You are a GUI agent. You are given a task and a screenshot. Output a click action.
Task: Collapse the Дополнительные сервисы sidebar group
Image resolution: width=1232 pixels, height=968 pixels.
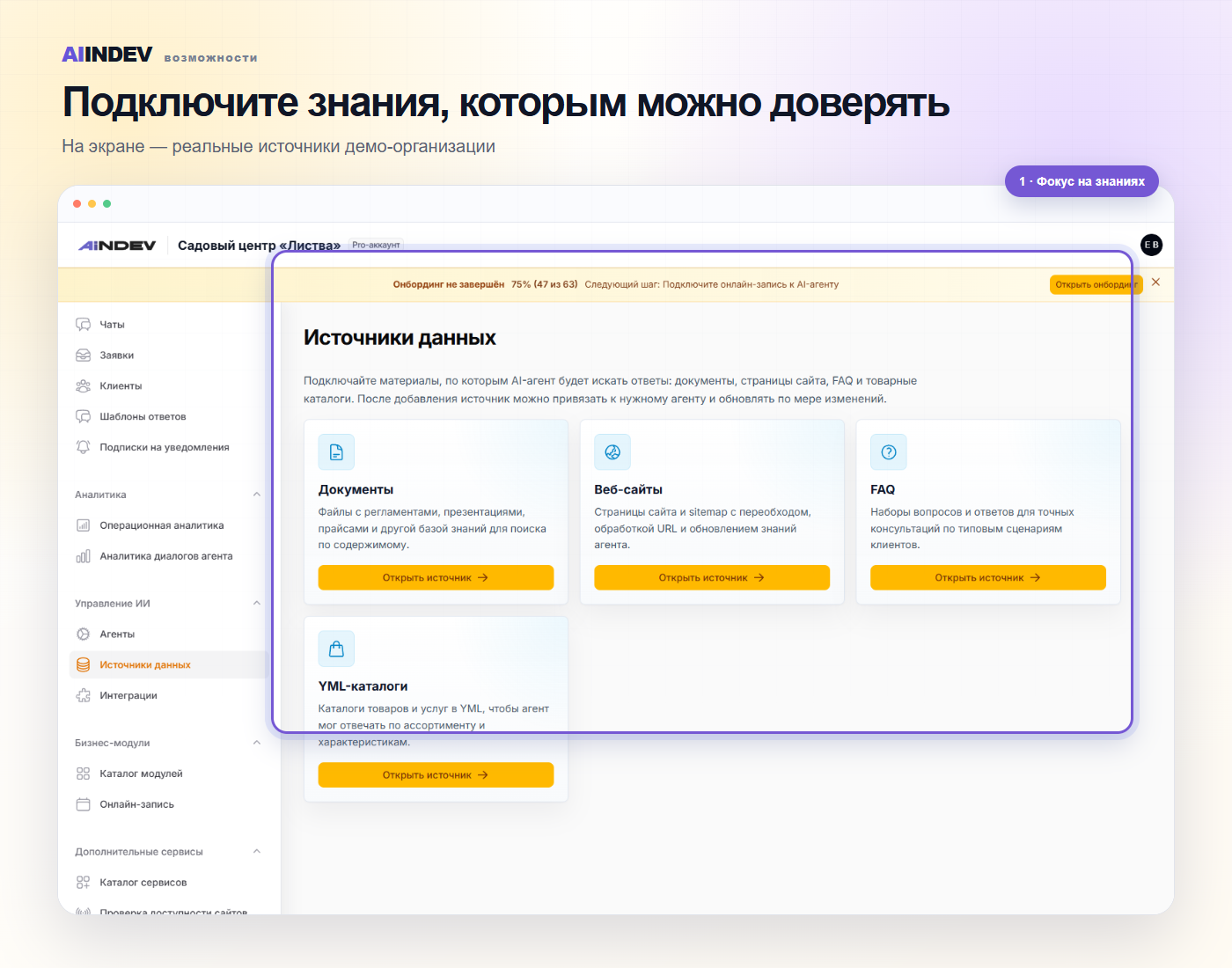(257, 852)
